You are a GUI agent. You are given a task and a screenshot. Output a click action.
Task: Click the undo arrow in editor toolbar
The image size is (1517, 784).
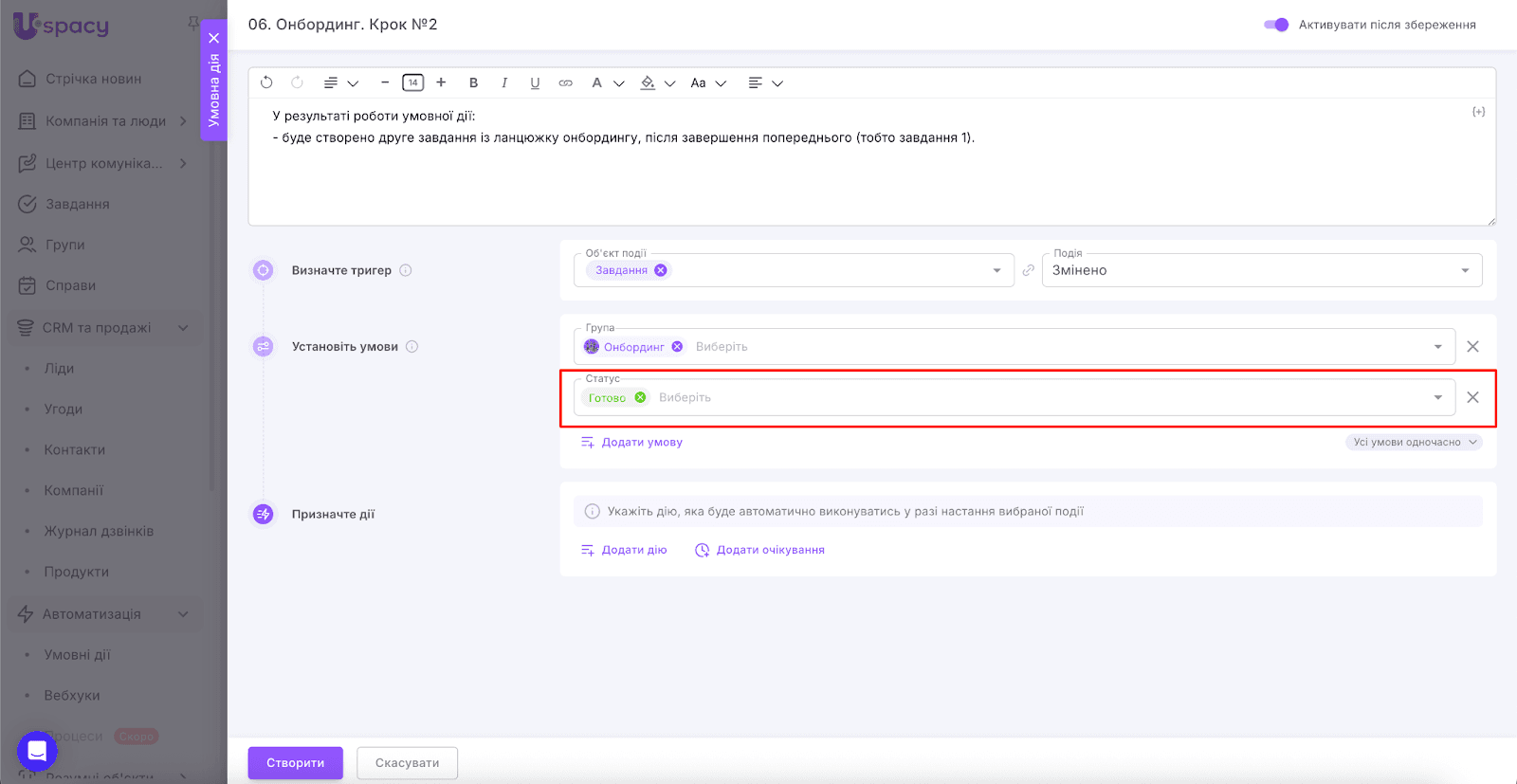266,82
